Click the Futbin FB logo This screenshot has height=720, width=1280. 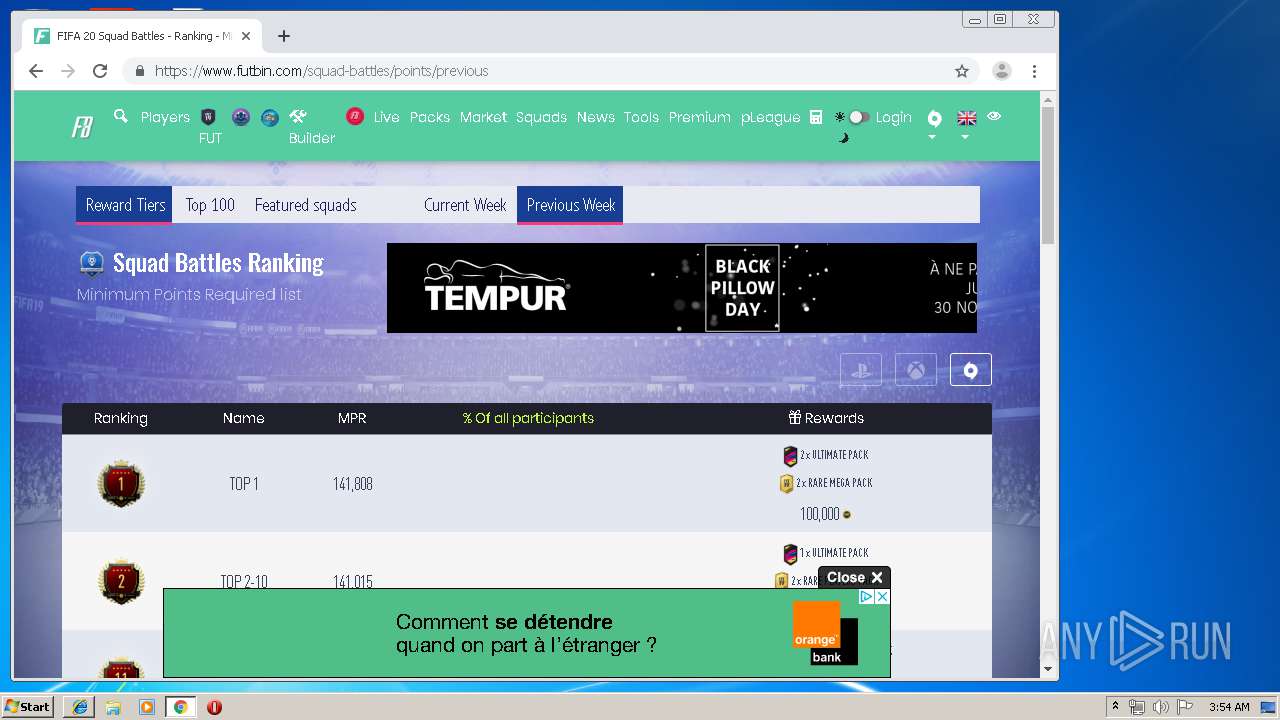click(x=82, y=128)
